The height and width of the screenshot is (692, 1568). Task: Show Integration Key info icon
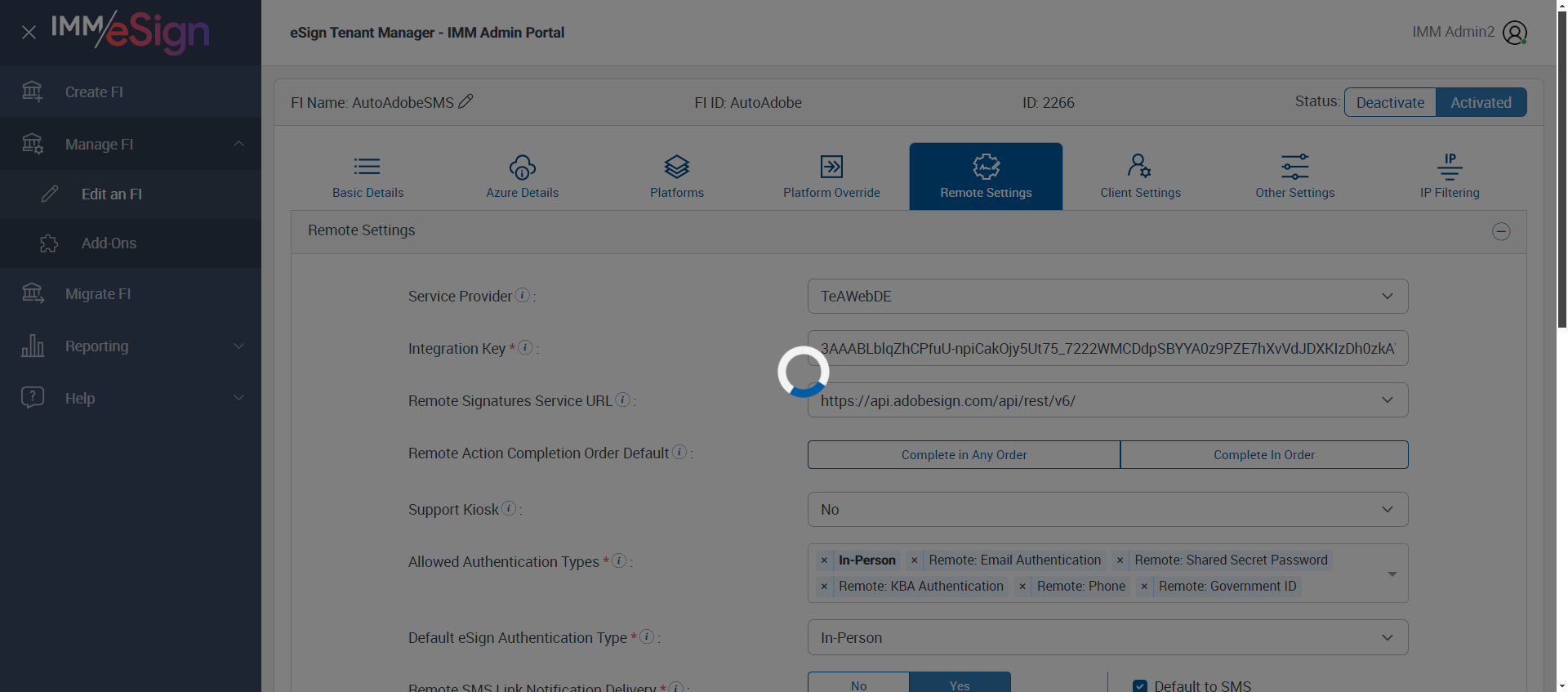526,347
